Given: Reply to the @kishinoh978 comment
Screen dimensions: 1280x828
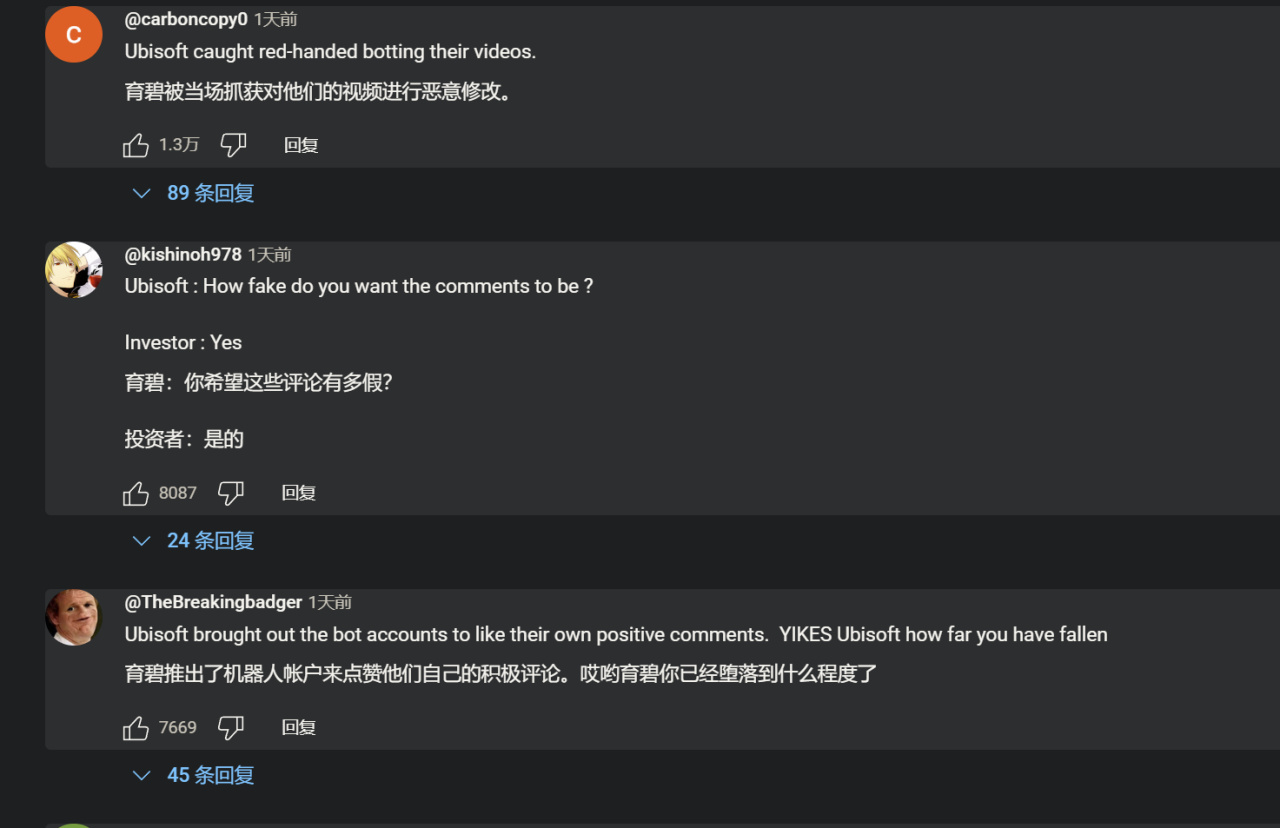Looking at the screenshot, I should [x=299, y=493].
